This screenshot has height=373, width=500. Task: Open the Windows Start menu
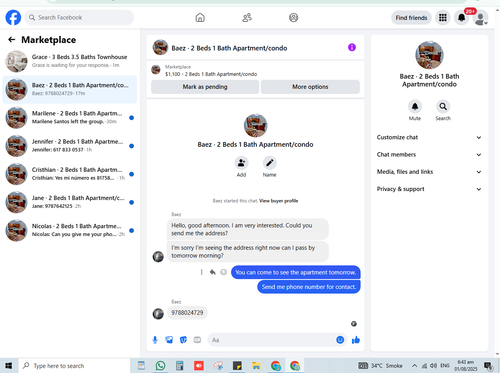click(8, 366)
